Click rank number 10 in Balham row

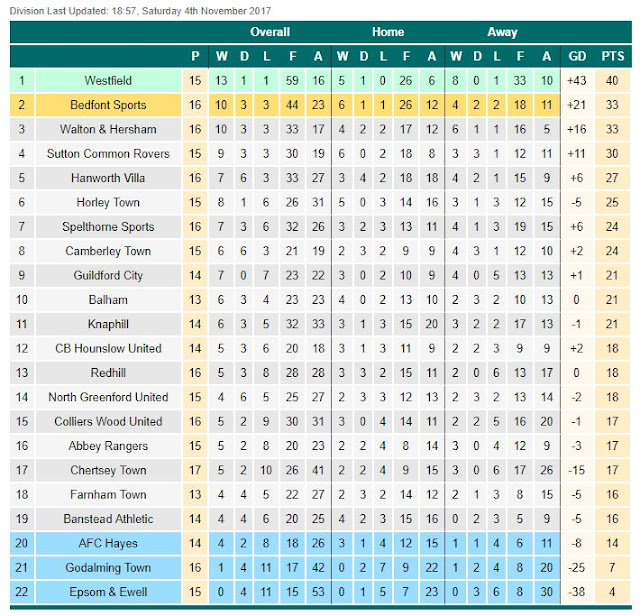point(22,300)
